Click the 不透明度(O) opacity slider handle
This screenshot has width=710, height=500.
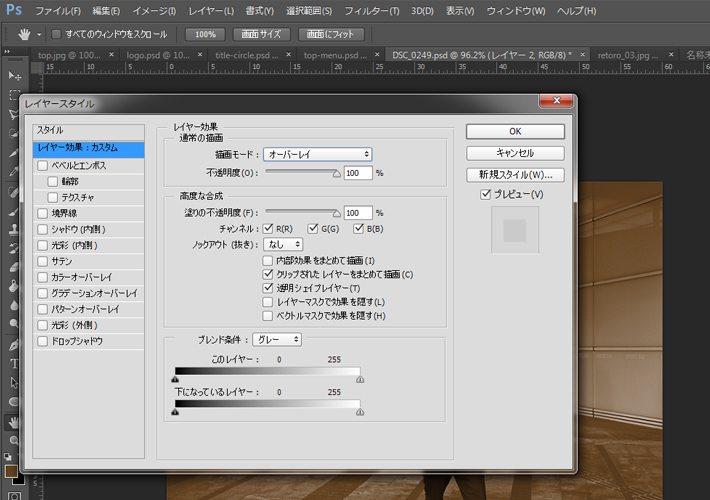[x=336, y=174]
